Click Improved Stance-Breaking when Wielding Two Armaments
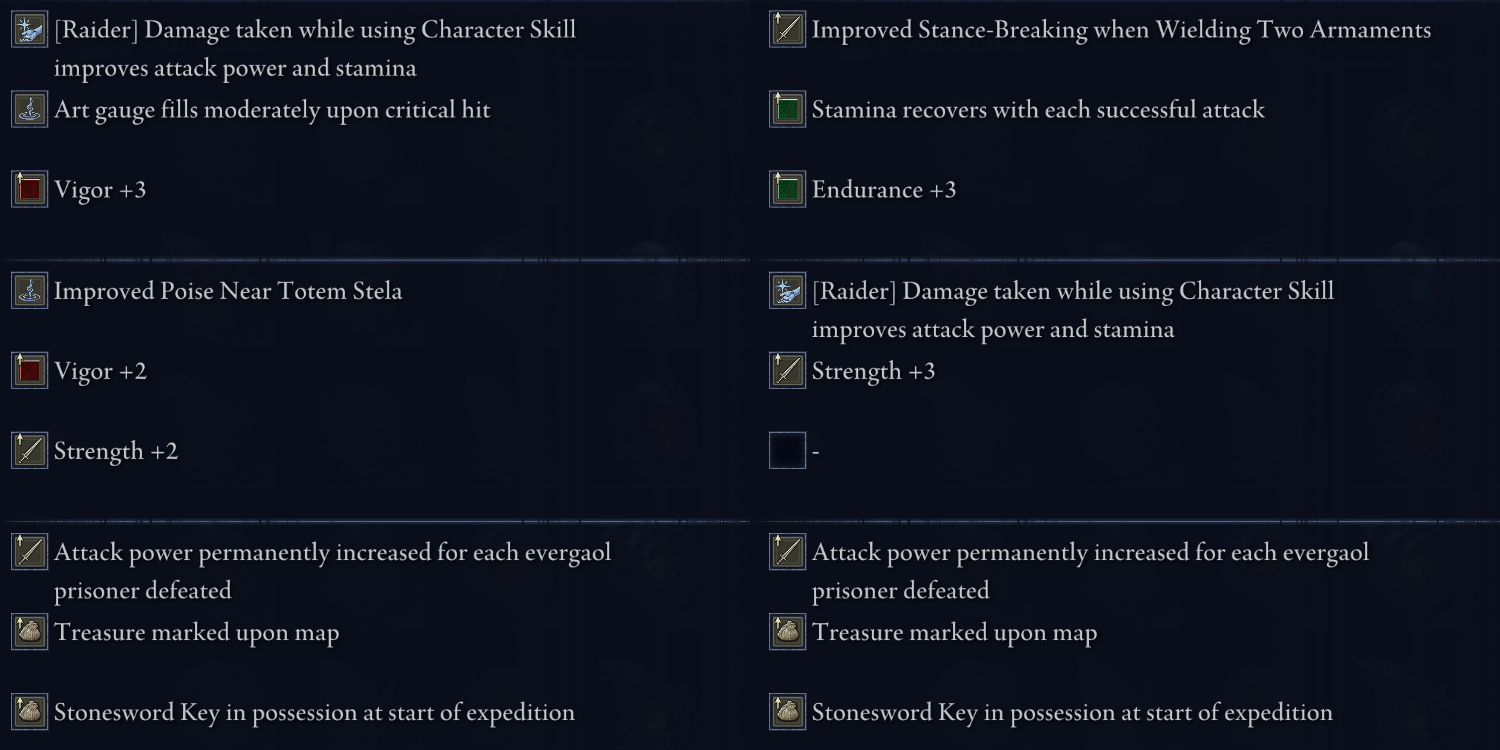 pos(1121,31)
